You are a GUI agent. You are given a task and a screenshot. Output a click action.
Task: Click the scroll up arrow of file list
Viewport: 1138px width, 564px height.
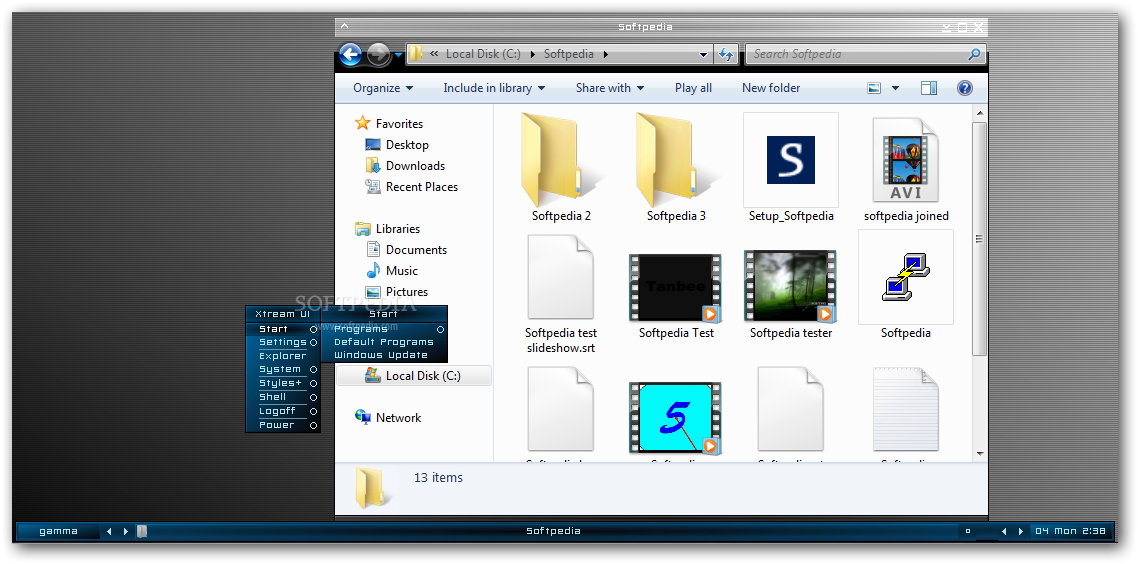(980, 113)
